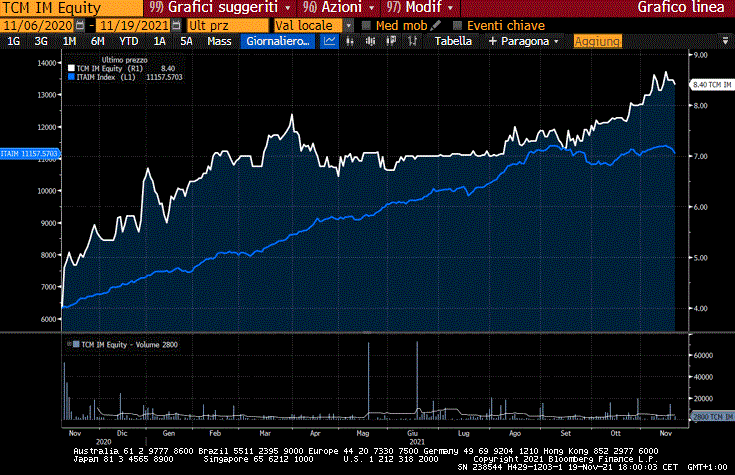
Task: Open the Paragona dropdown
Action: pyautogui.click(x=524, y=41)
